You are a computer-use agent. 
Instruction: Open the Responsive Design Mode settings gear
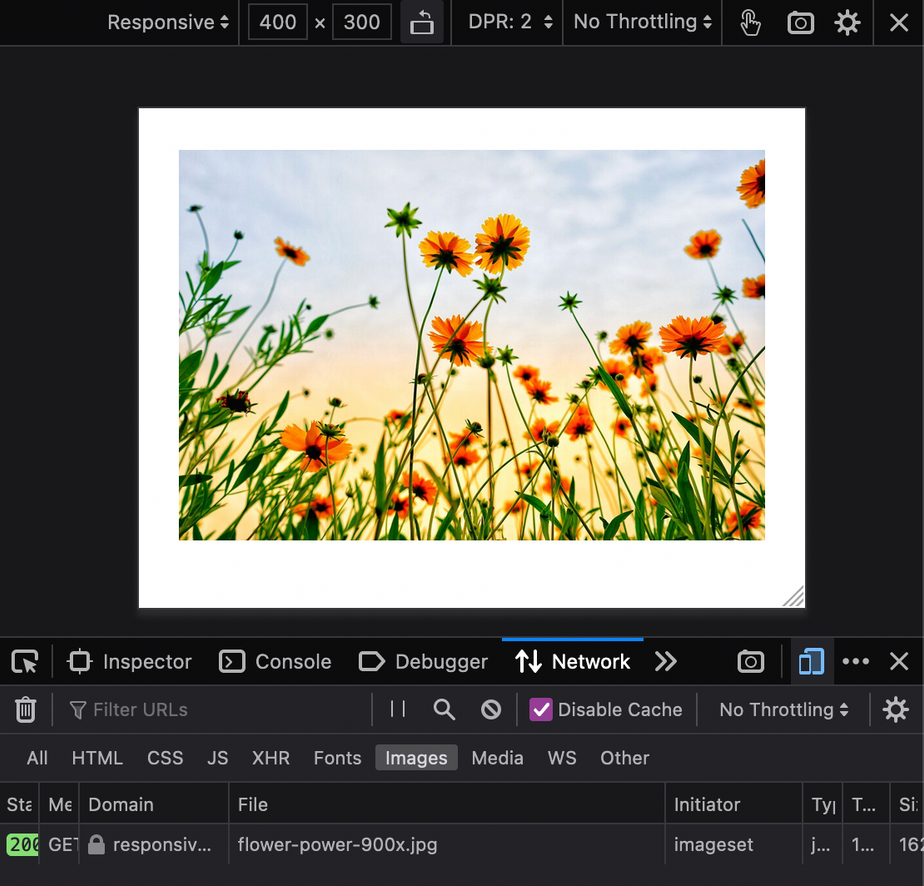[x=847, y=22]
